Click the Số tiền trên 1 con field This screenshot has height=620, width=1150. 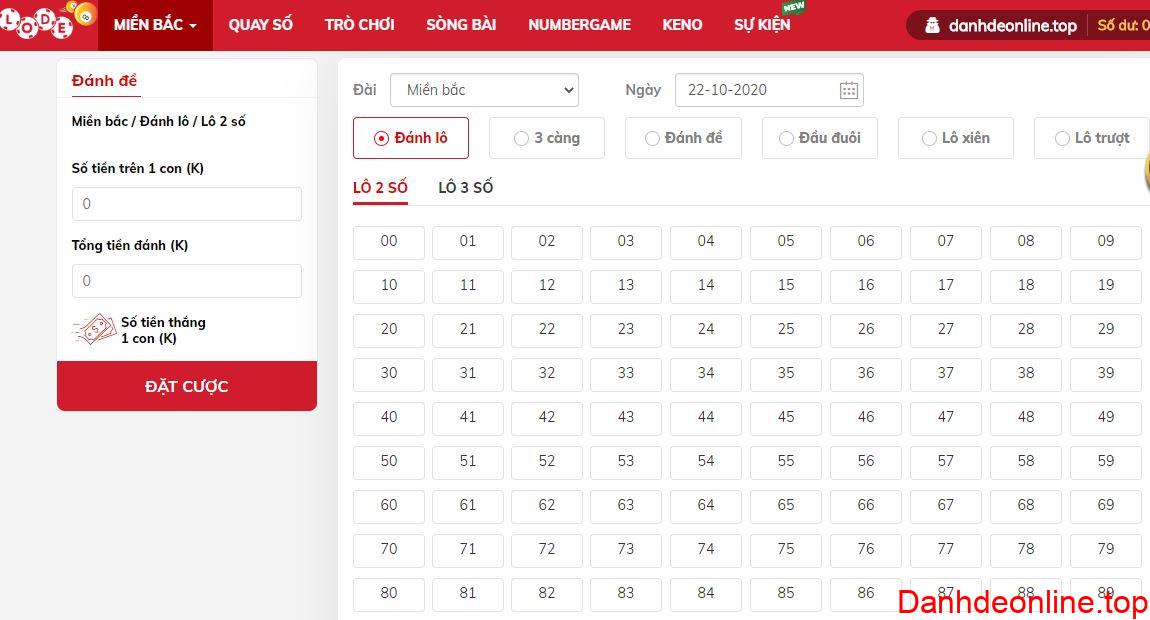point(187,204)
